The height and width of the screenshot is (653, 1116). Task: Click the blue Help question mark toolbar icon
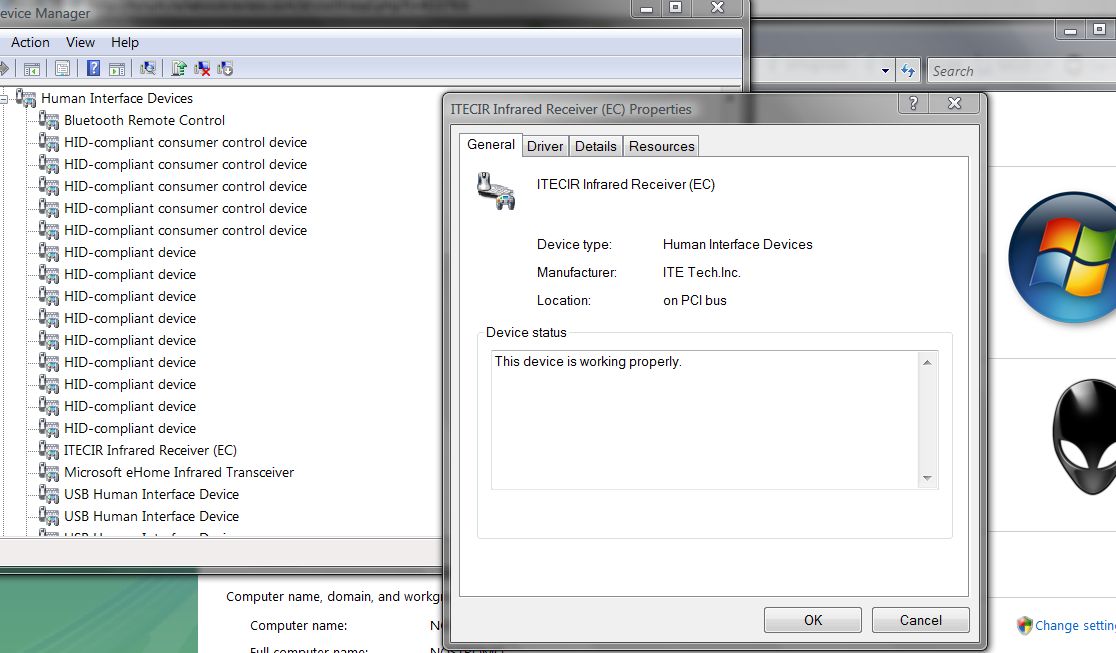pyautogui.click(x=93, y=68)
